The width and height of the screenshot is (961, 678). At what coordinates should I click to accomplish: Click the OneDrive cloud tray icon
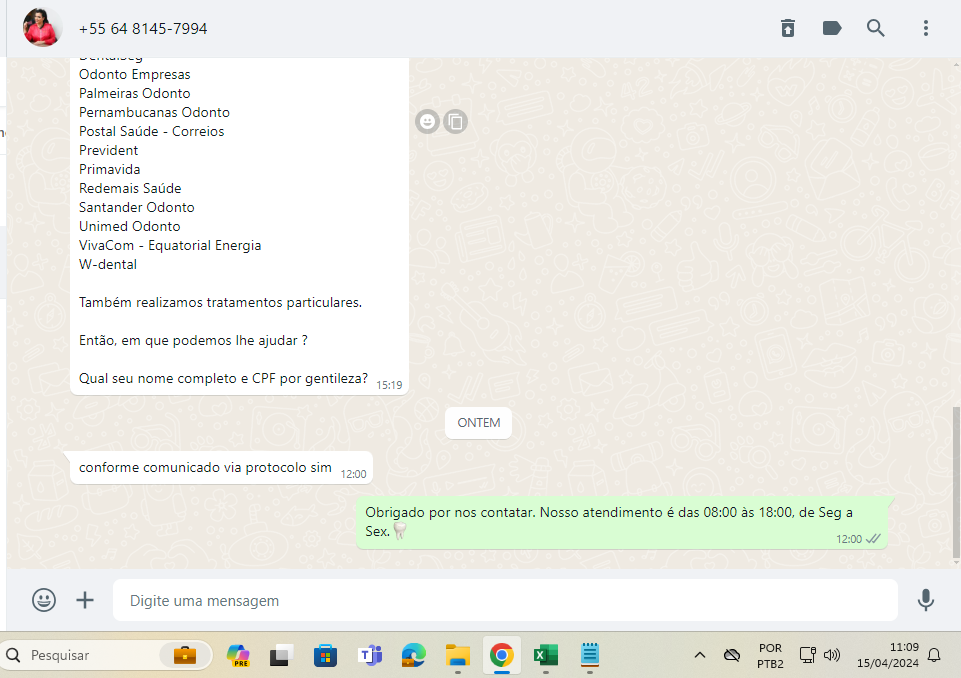coord(732,655)
